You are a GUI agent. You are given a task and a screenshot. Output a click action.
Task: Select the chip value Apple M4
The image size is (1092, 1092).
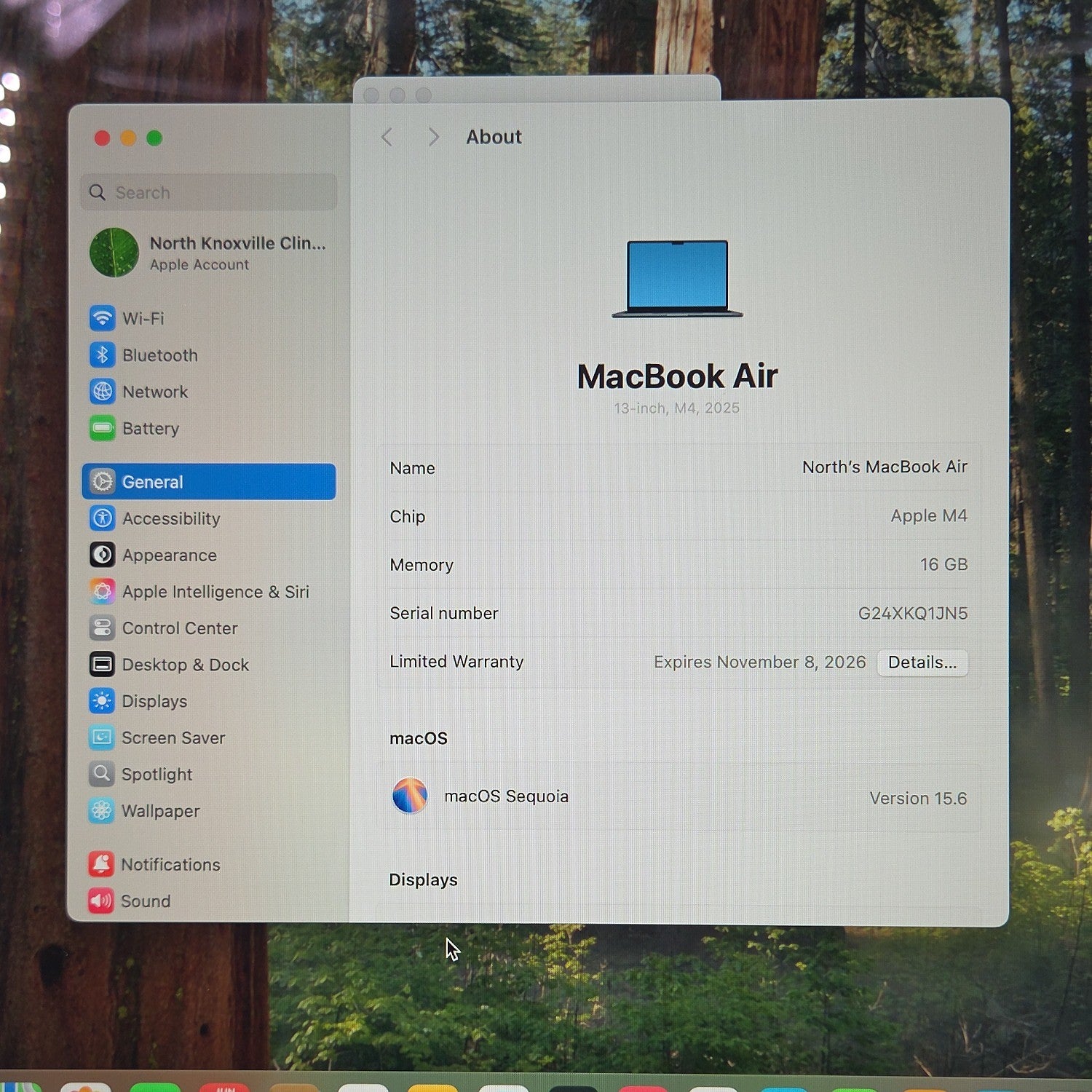point(929,515)
